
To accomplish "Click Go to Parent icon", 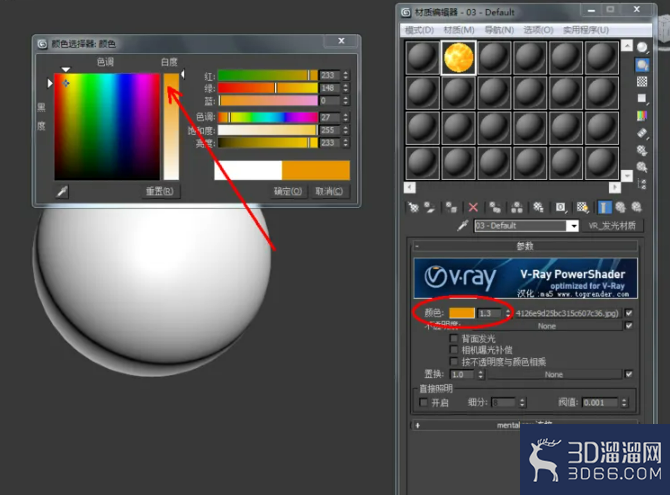I will point(620,207).
